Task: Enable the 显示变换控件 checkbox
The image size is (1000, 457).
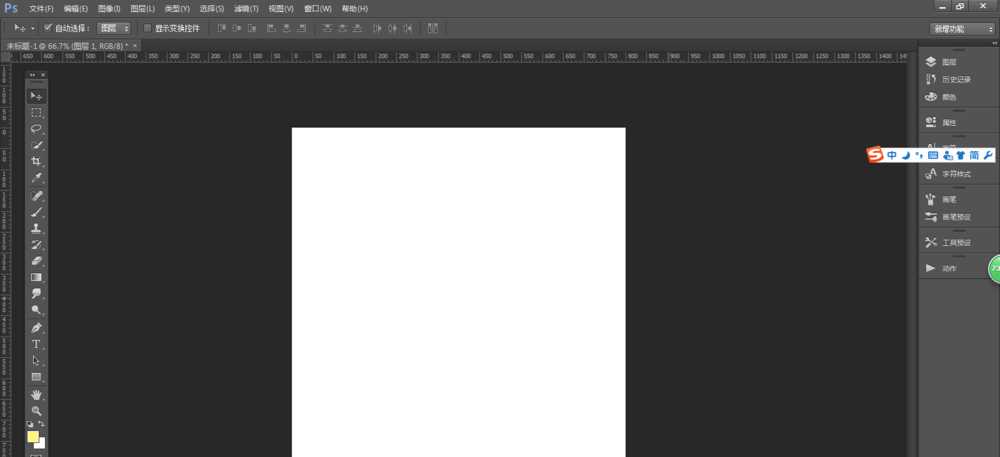Action: 148,28
